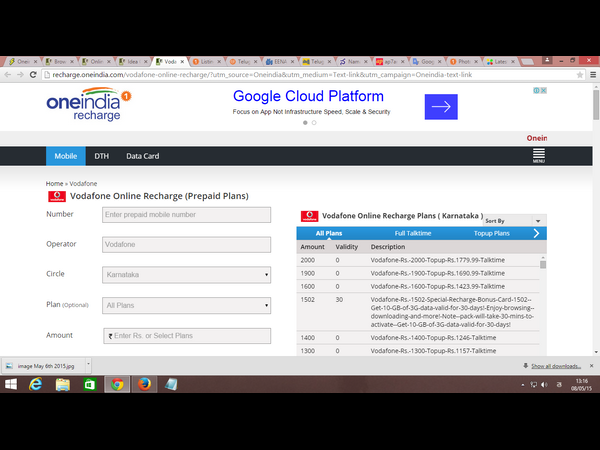Click the Windows Start button
The width and height of the screenshot is (600, 450).
coord(11,384)
